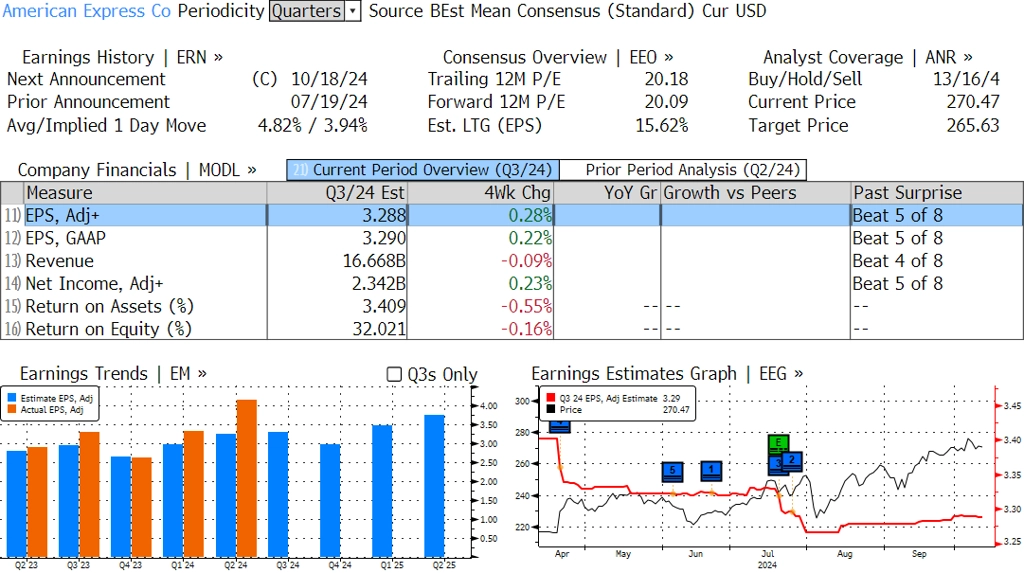
Task: Click the Est. LTG (EPS) value 15.62%
Action: [x=662, y=125]
